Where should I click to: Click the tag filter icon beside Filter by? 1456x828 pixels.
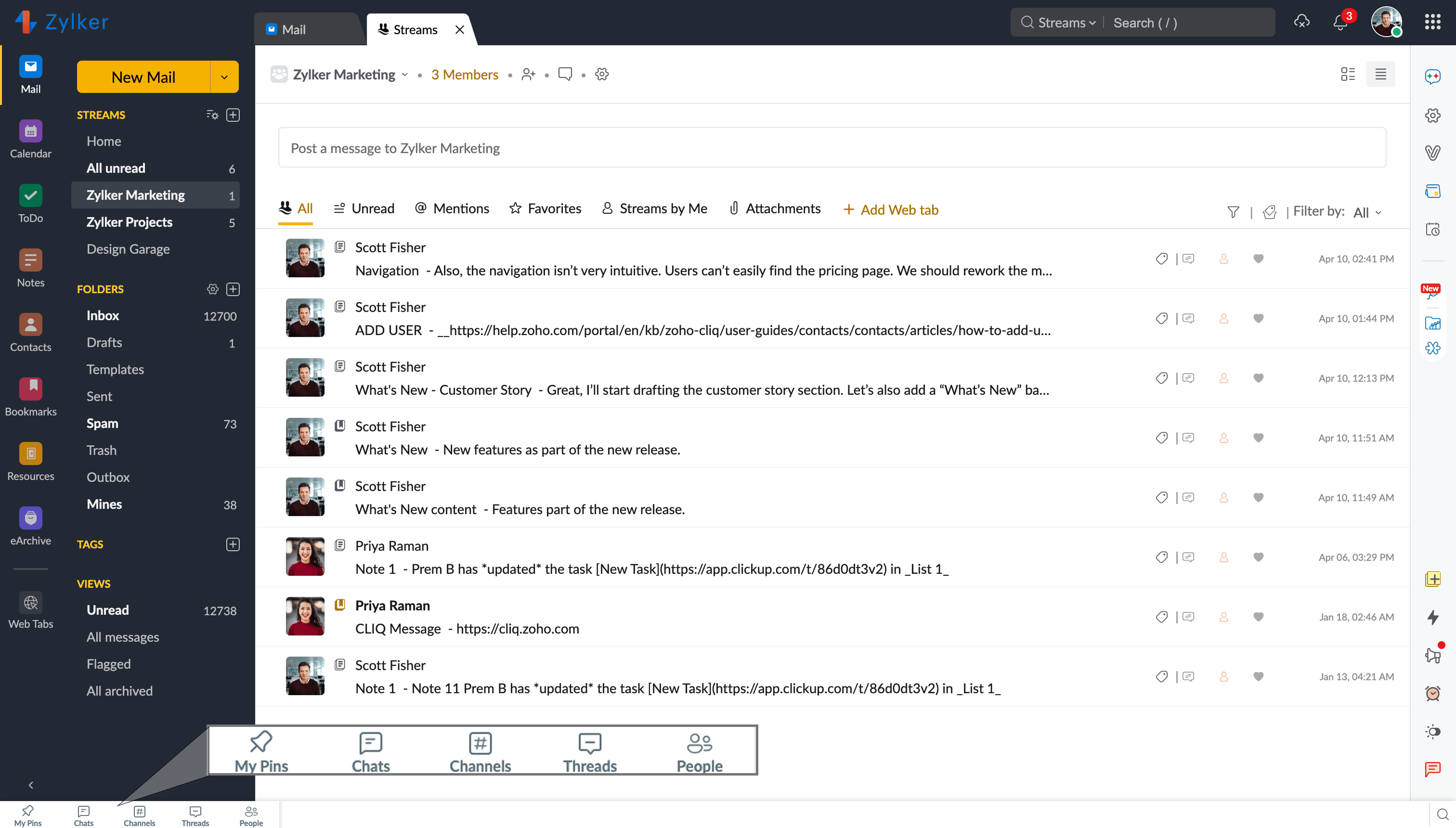tap(1270, 212)
